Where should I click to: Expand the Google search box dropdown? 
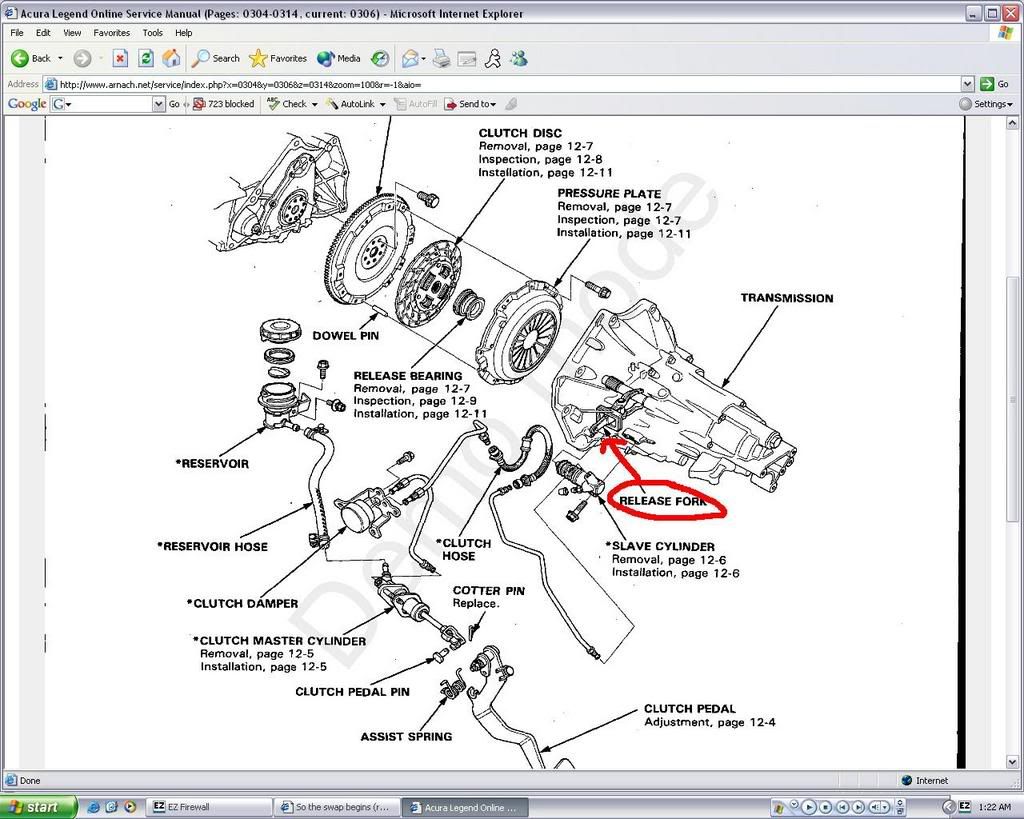coord(158,104)
